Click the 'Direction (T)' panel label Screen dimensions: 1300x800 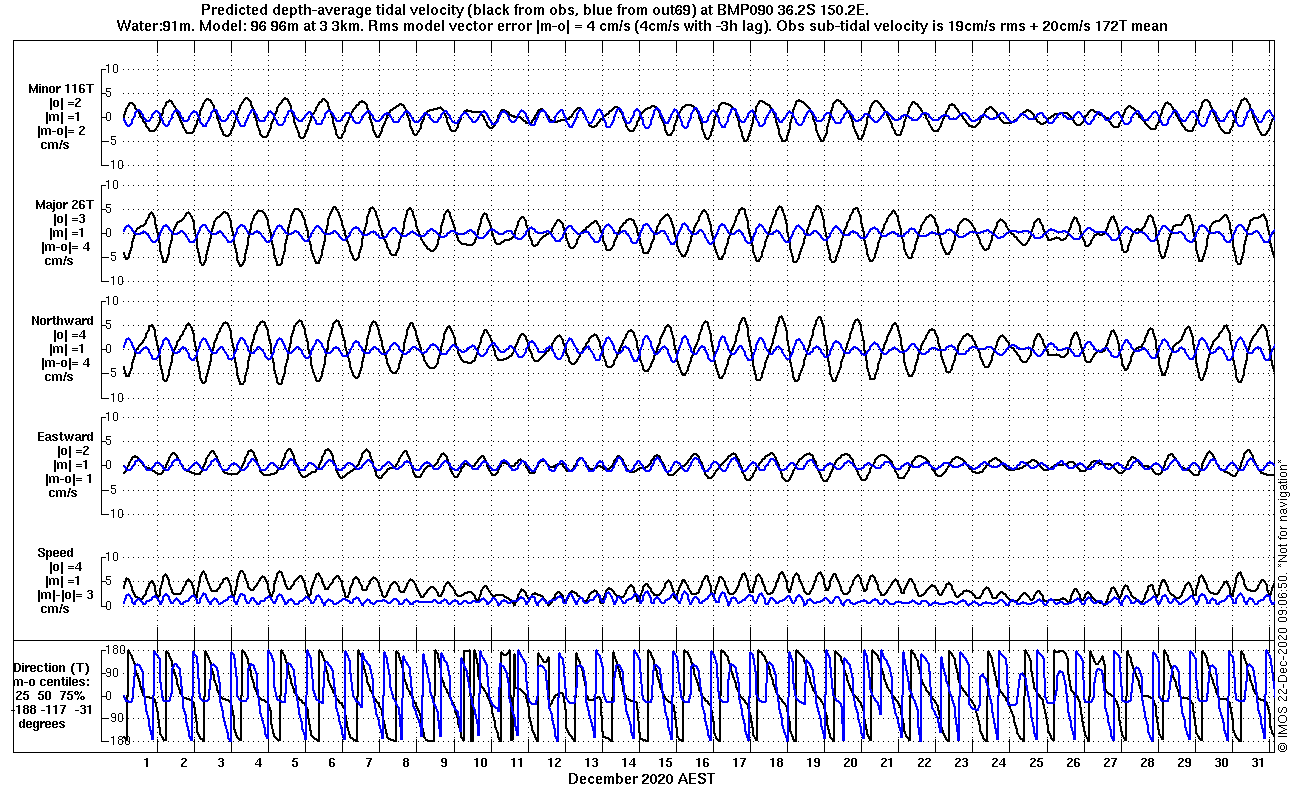[x=53, y=667]
